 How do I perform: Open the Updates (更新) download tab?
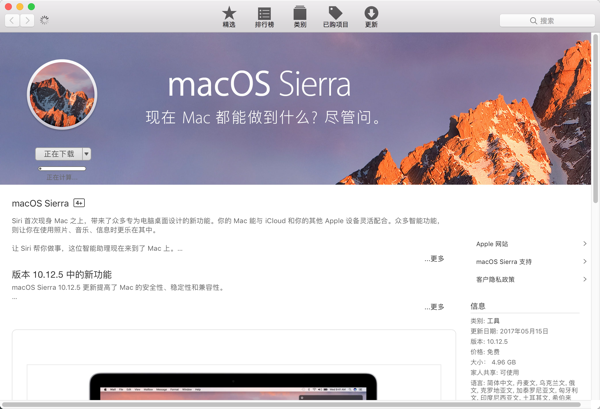371,17
